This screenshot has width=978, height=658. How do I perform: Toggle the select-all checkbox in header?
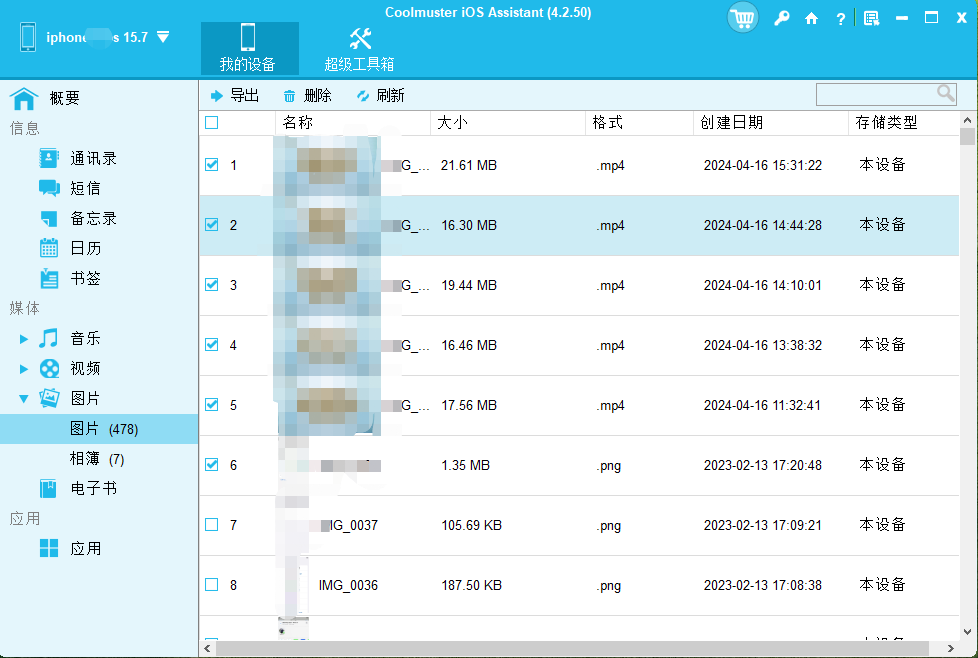(211, 122)
